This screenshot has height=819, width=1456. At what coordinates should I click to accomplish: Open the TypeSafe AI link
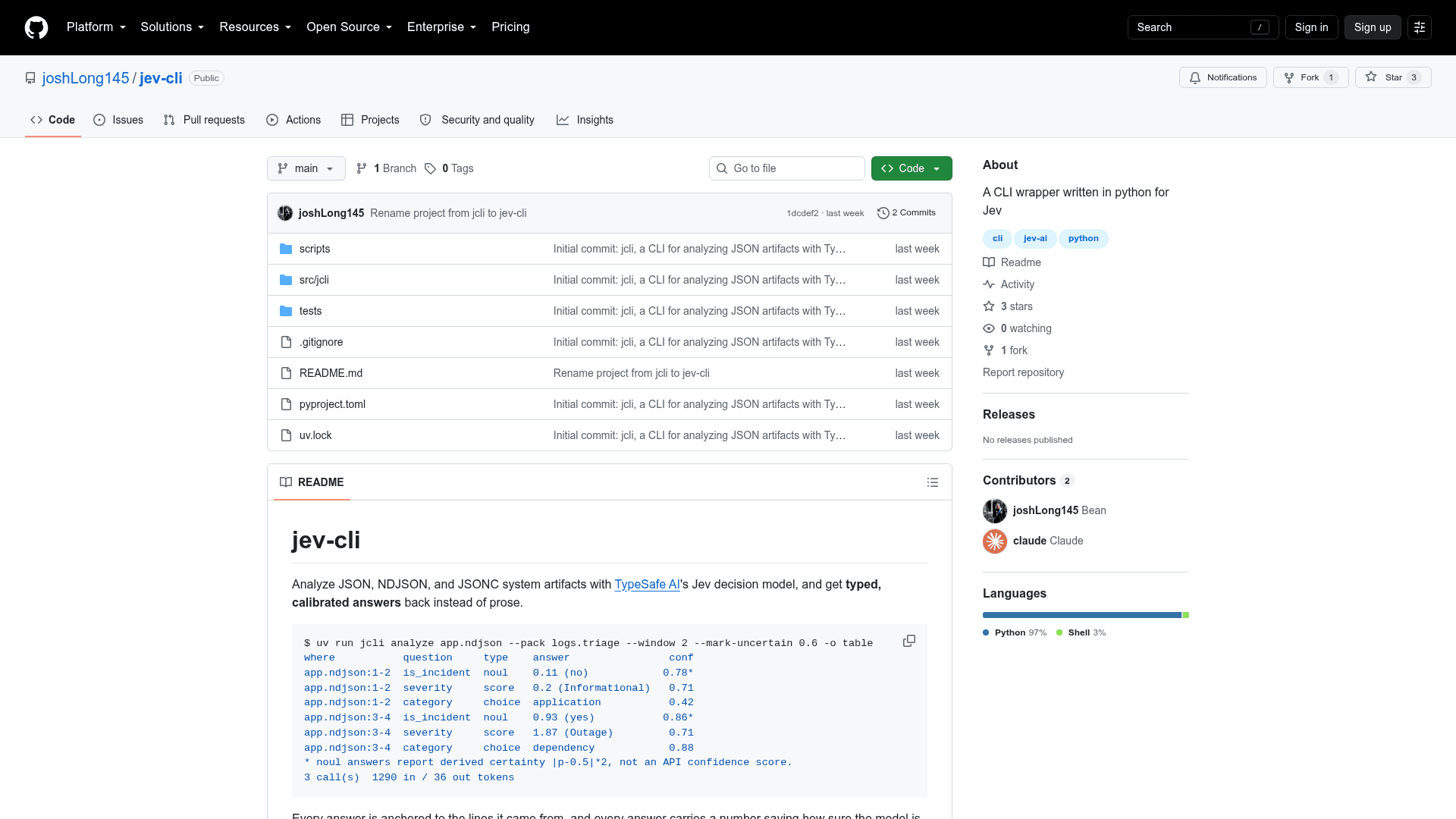(647, 585)
